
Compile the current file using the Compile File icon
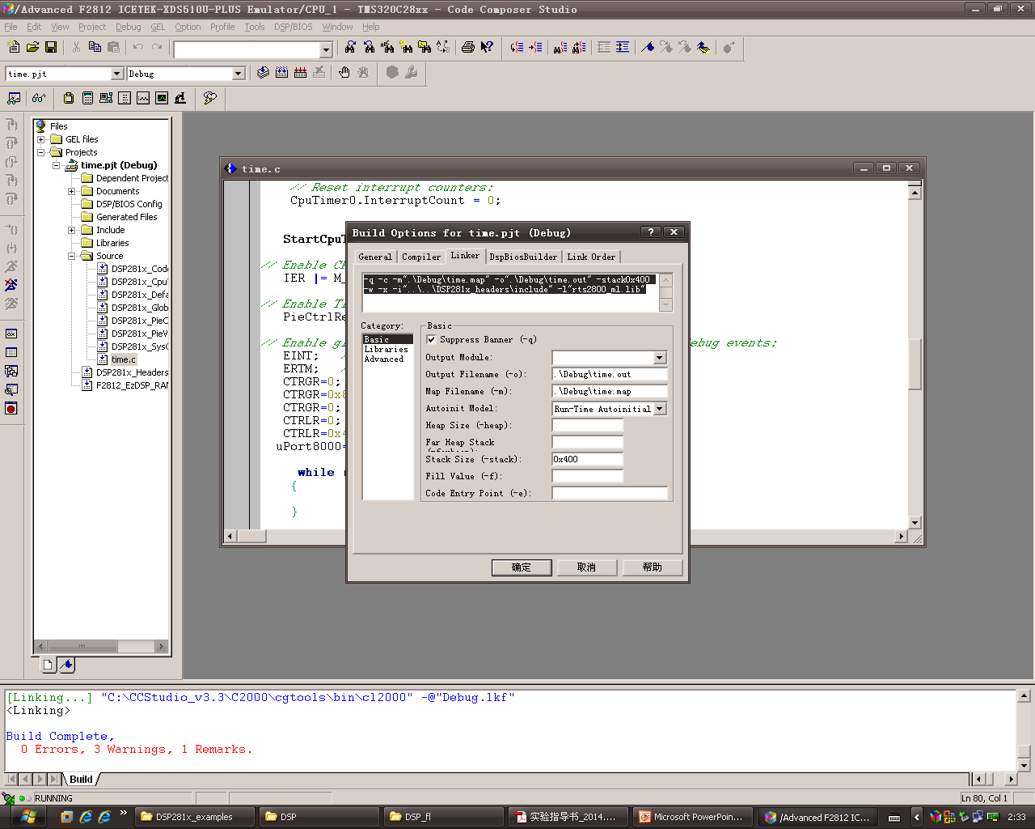[263, 73]
